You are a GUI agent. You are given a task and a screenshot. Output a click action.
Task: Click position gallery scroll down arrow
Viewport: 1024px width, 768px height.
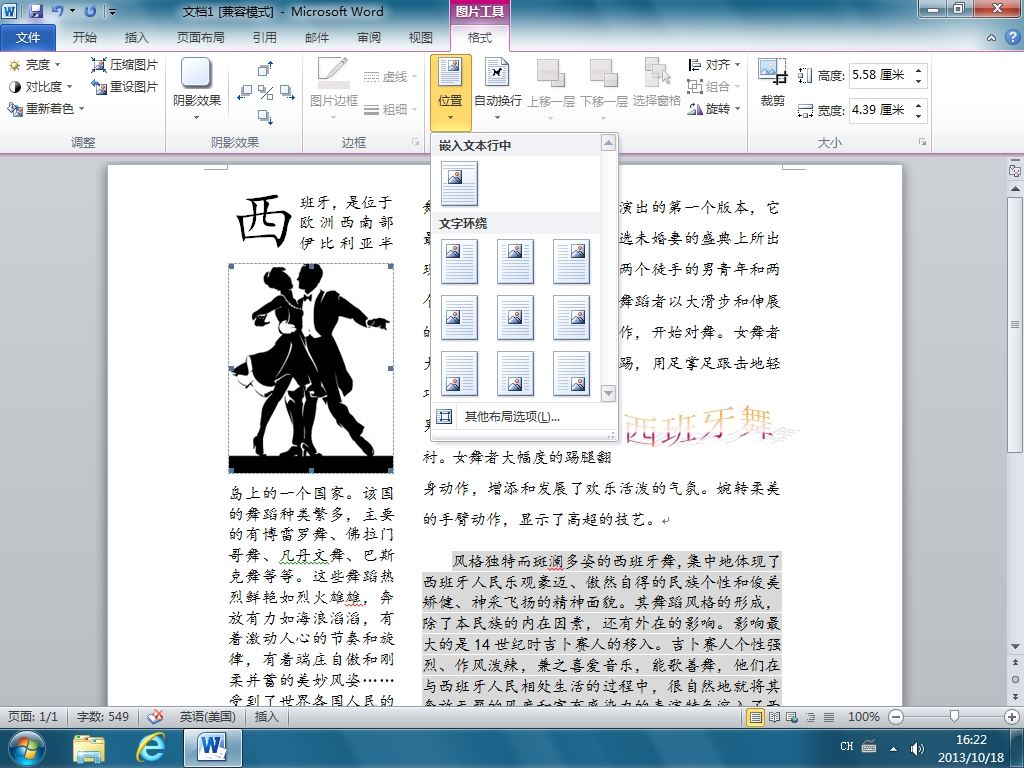pos(608,393)
